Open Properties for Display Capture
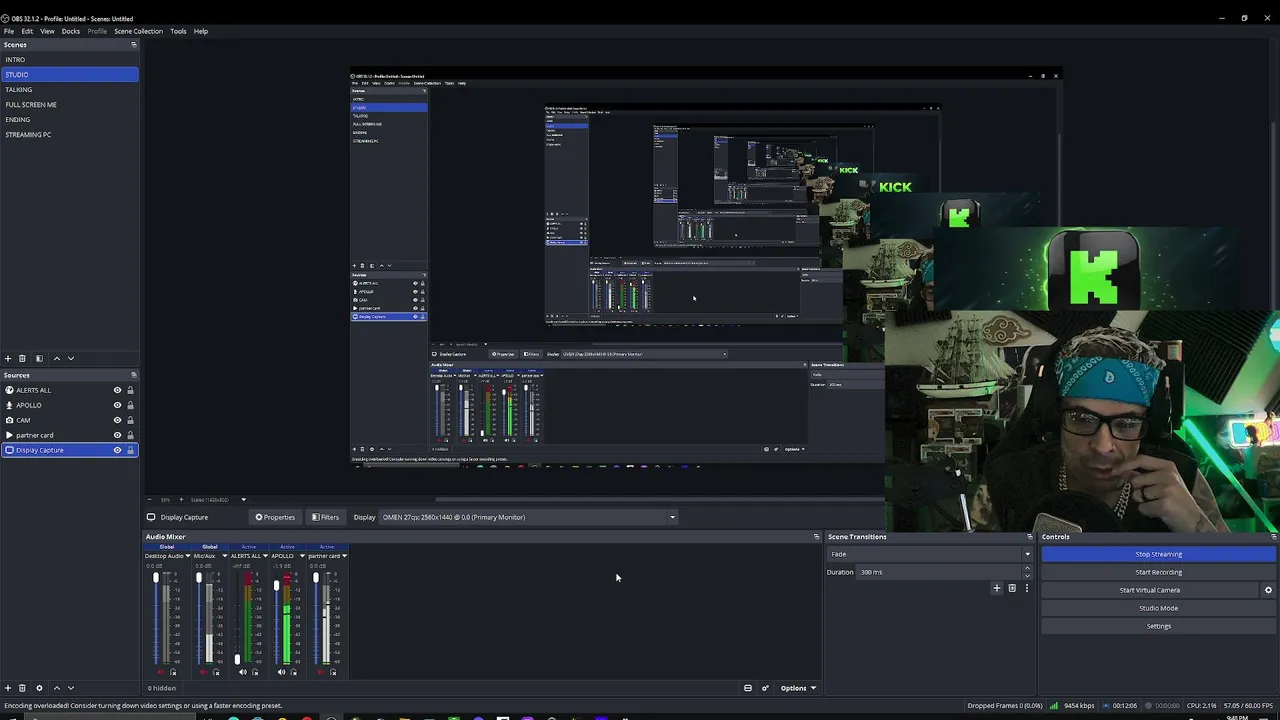The height and width of the screenshot is (720, 1280). 275,517
